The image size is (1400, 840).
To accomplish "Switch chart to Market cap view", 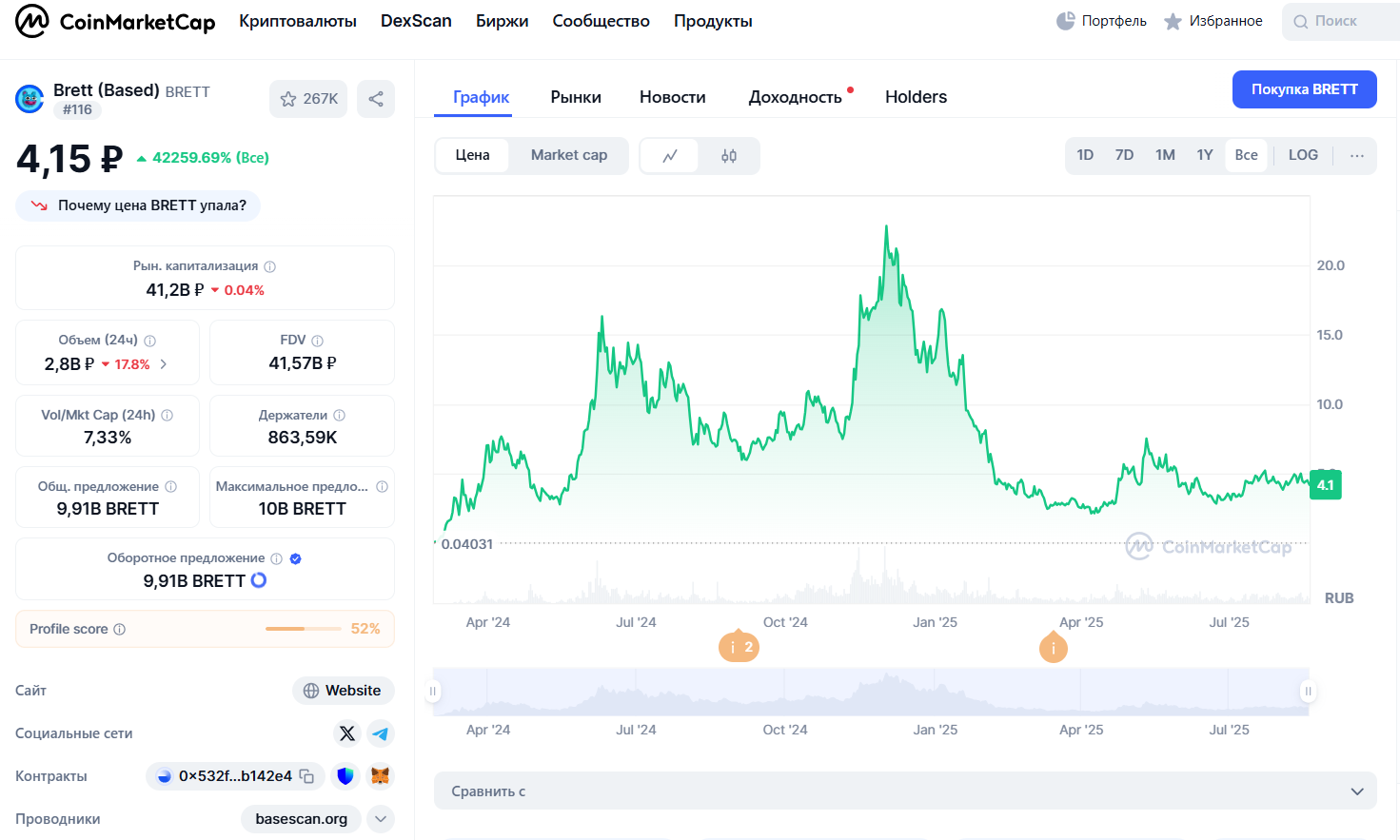I will click(x=569, y=155).
